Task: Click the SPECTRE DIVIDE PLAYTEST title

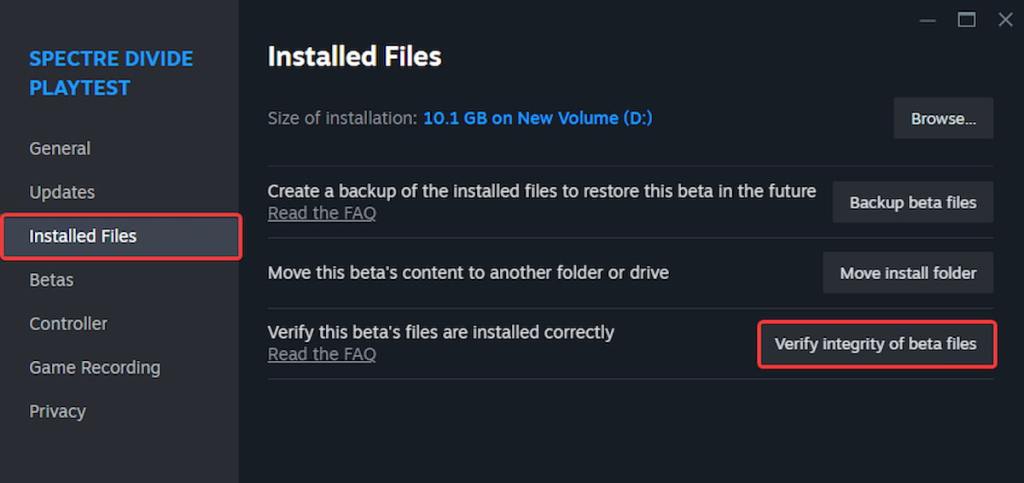Action: (110, 73)
